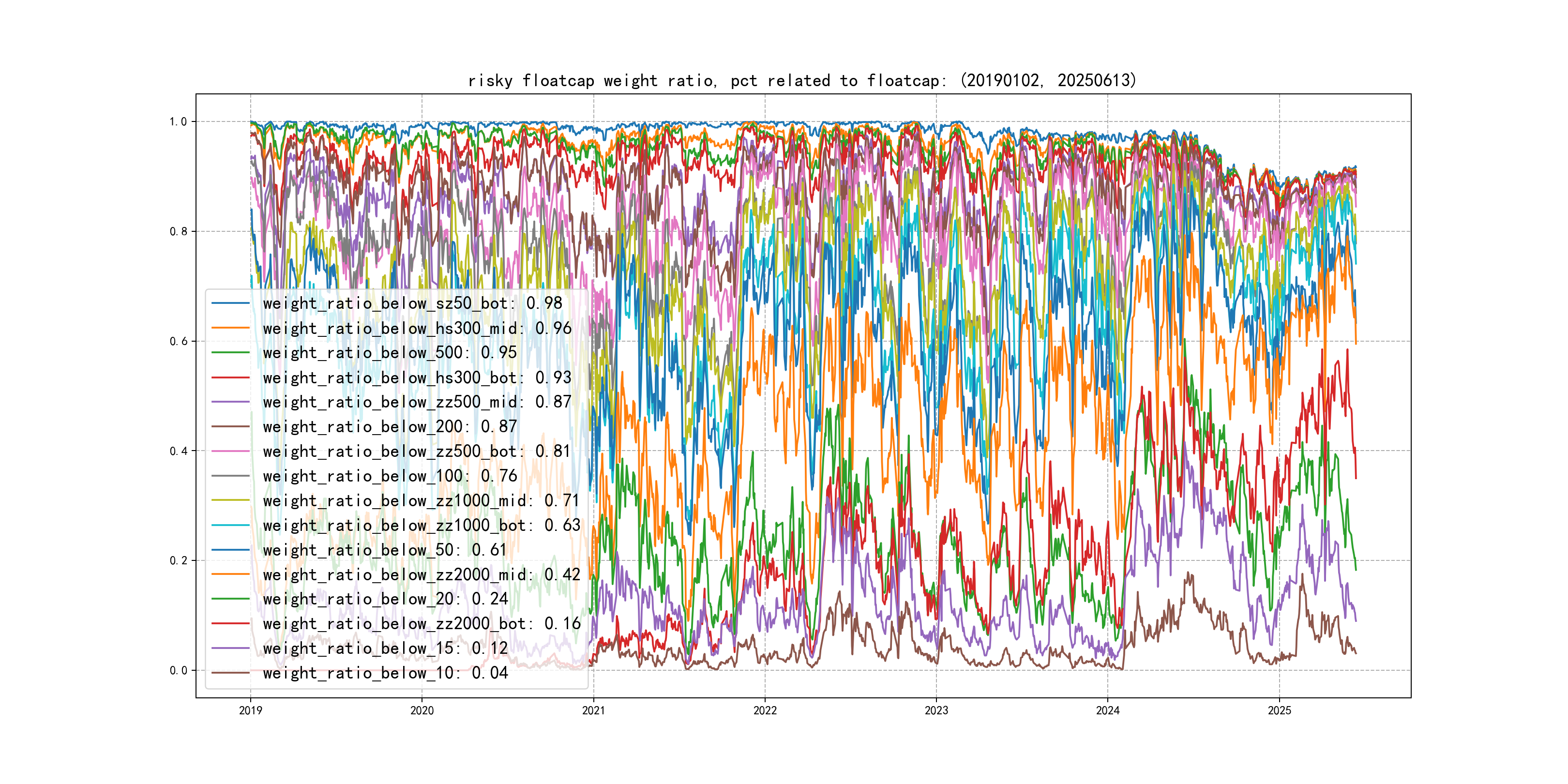Click the red zz2000_bot legend line swatch
This screenshot has height=784, width=1568.
click(231, 624)
